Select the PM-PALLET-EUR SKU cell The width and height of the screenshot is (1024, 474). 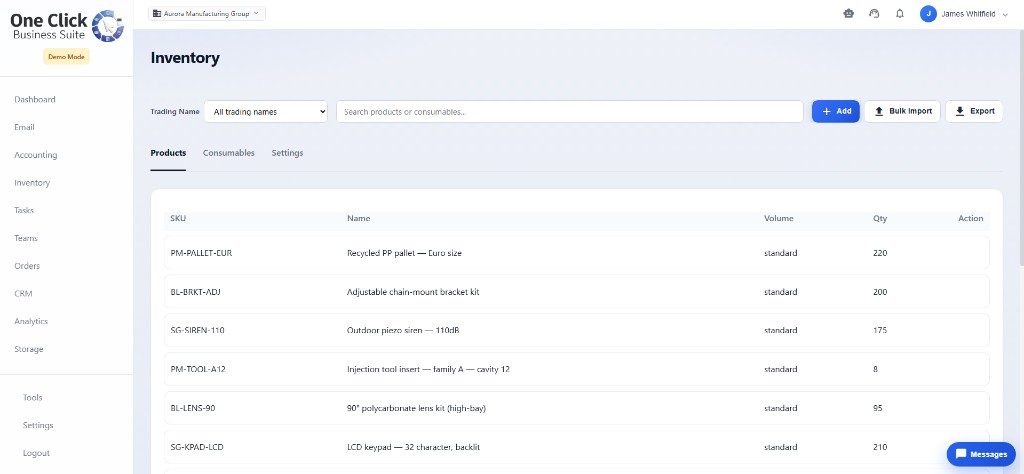[x=201, y=253]
